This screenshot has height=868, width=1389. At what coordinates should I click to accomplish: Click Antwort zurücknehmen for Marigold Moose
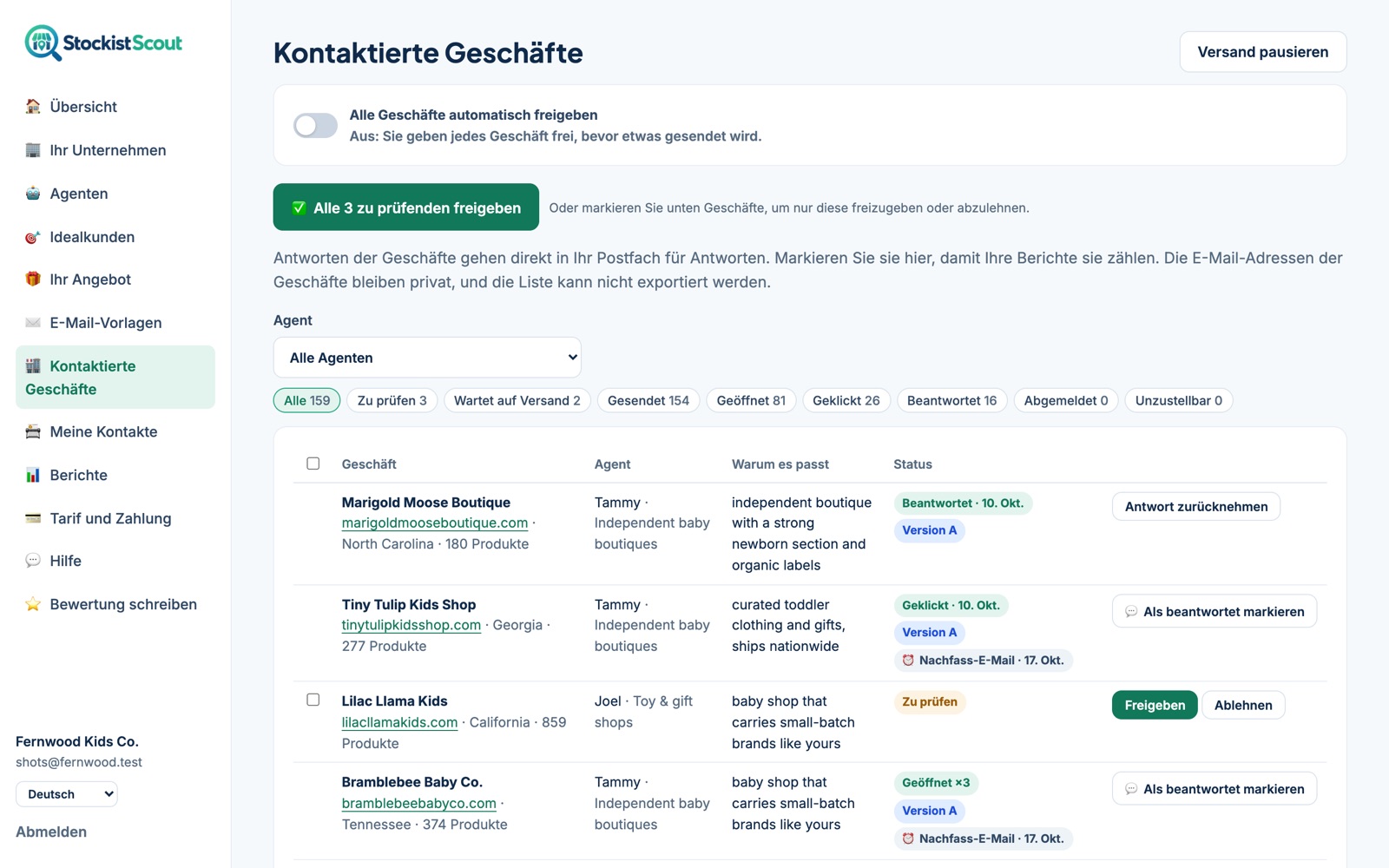click(1196, 507)
